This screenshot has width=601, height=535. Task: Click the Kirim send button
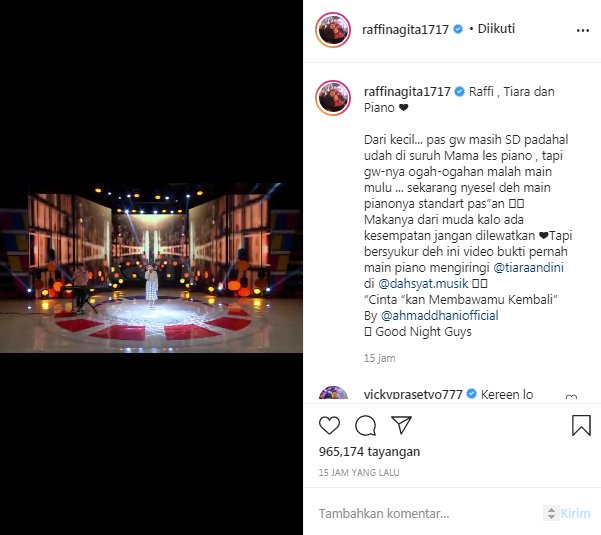(575, 513)
